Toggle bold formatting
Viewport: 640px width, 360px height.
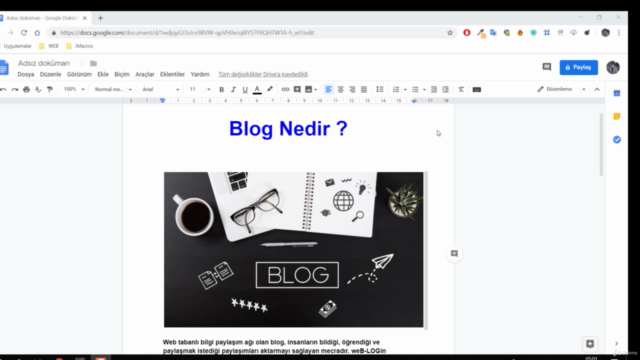pos(222,89)
